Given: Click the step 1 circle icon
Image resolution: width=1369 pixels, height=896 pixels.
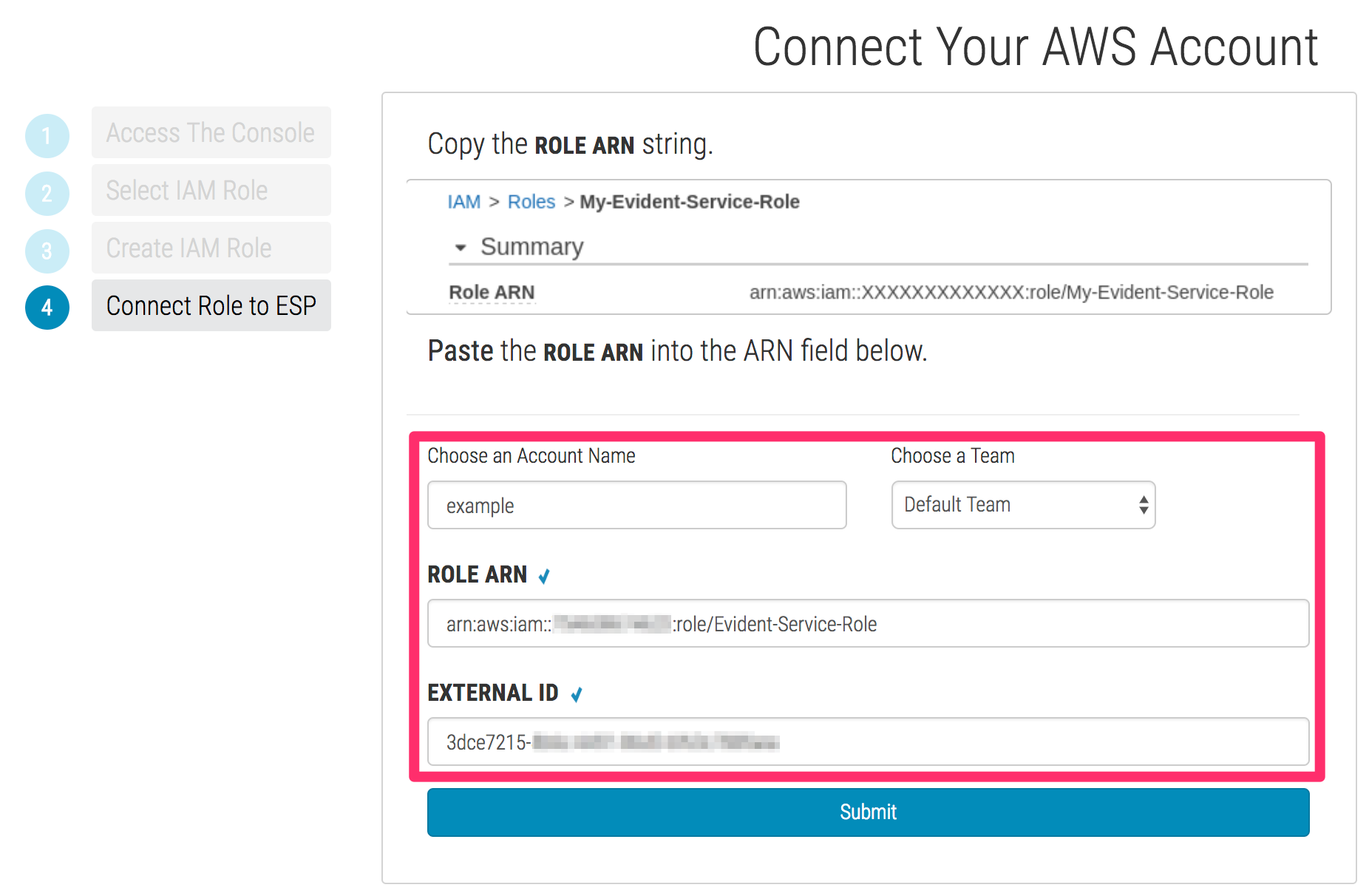Looking at the screenshot, I should [47, 136].
